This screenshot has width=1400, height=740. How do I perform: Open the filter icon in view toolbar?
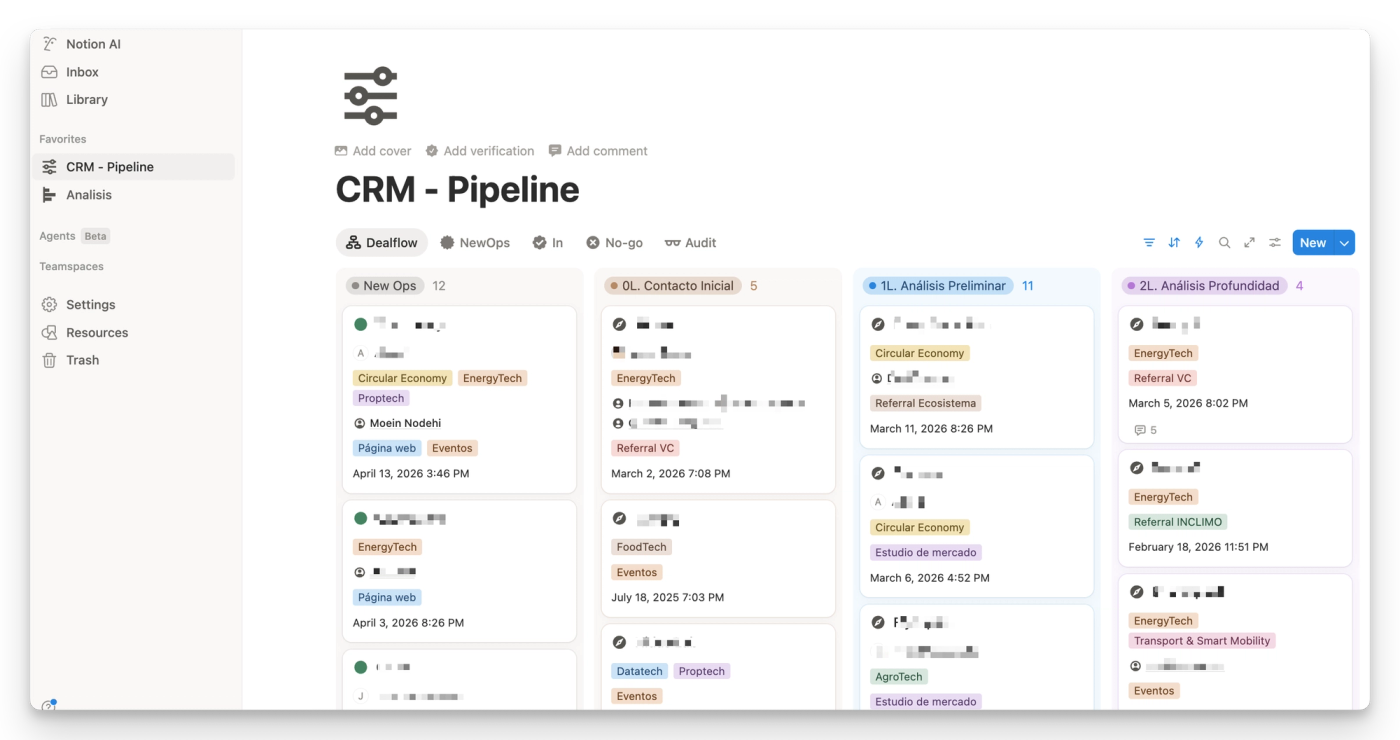tap(1149, 243)
